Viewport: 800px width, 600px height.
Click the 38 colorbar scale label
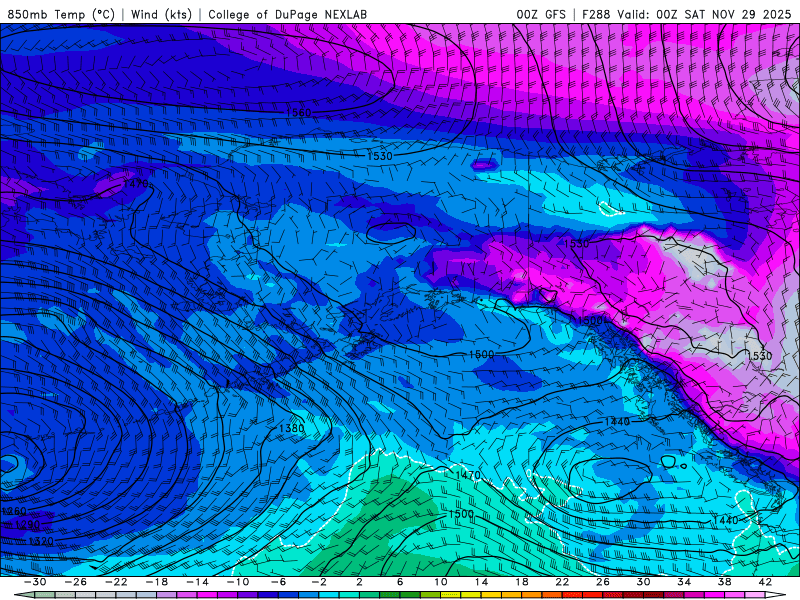724,582
